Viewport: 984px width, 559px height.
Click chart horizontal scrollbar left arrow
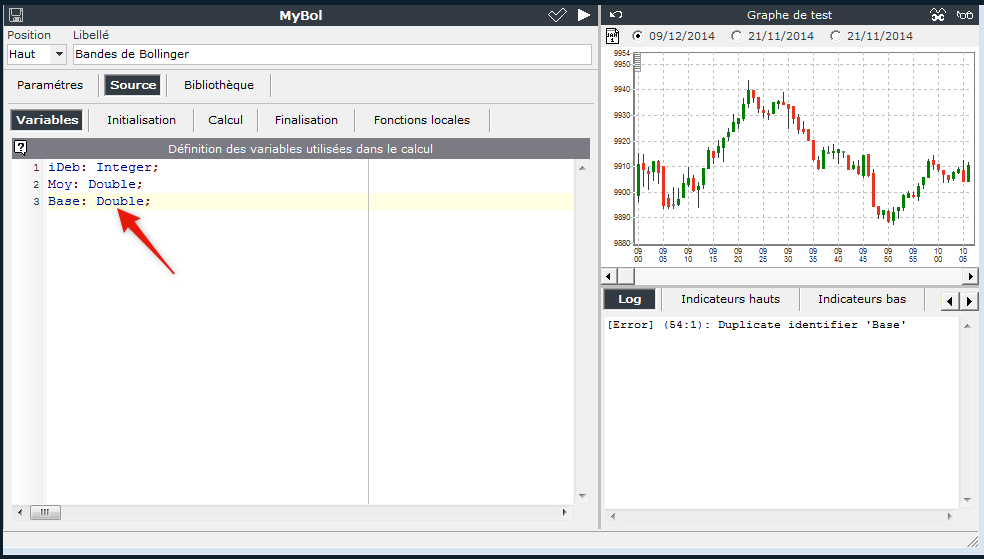[608, 276]
